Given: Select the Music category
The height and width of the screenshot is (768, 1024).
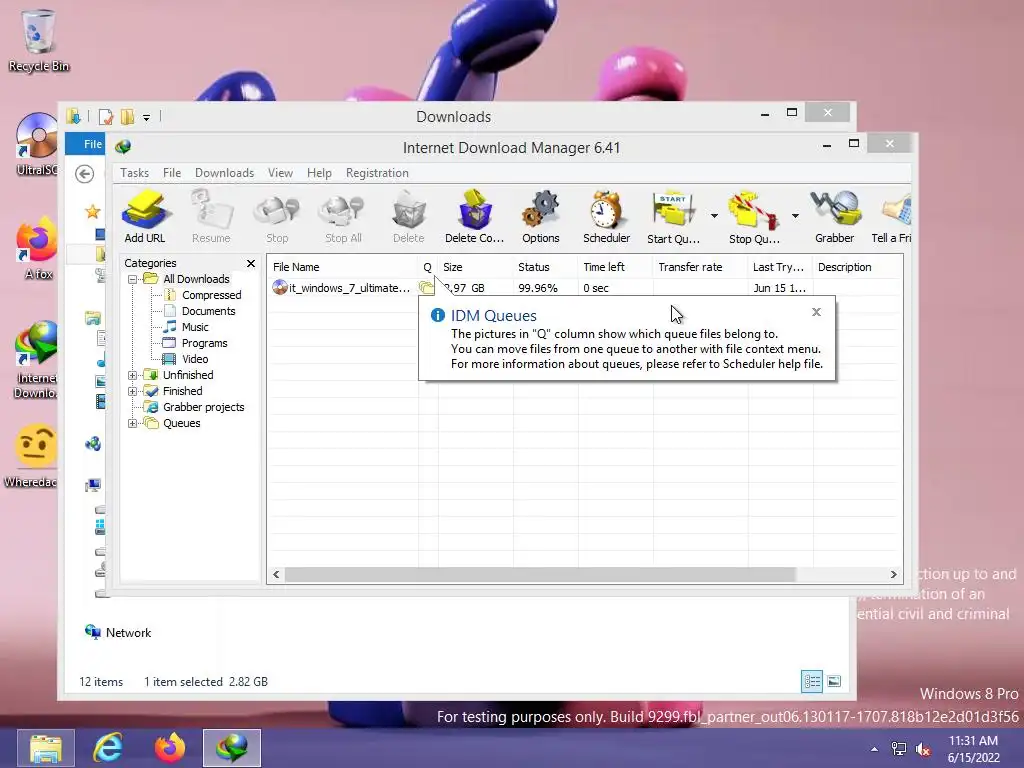Looking at the screenshot, I should [x=195, y=327].
